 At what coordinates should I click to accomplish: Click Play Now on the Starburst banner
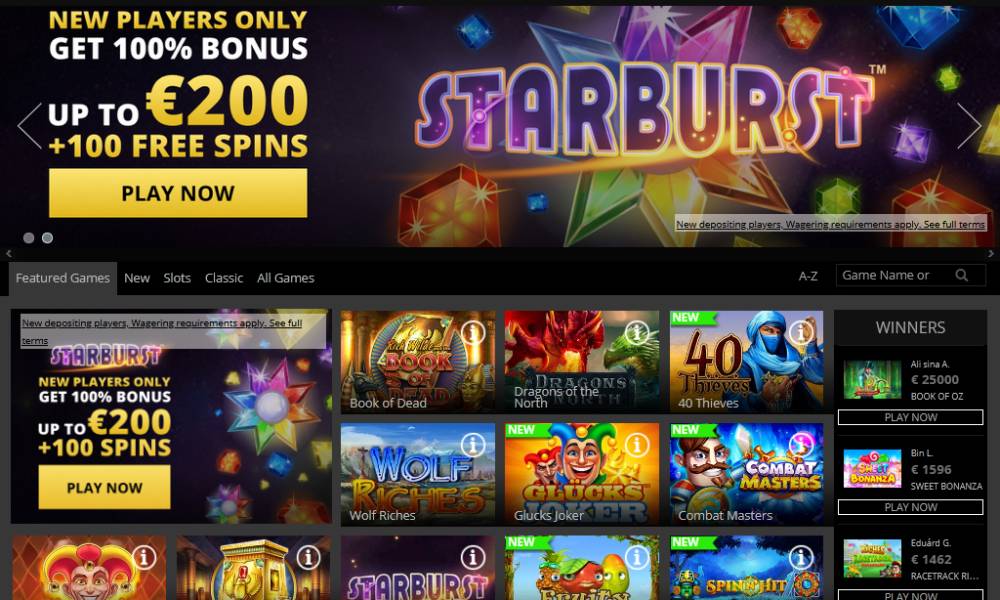point(178,193)
